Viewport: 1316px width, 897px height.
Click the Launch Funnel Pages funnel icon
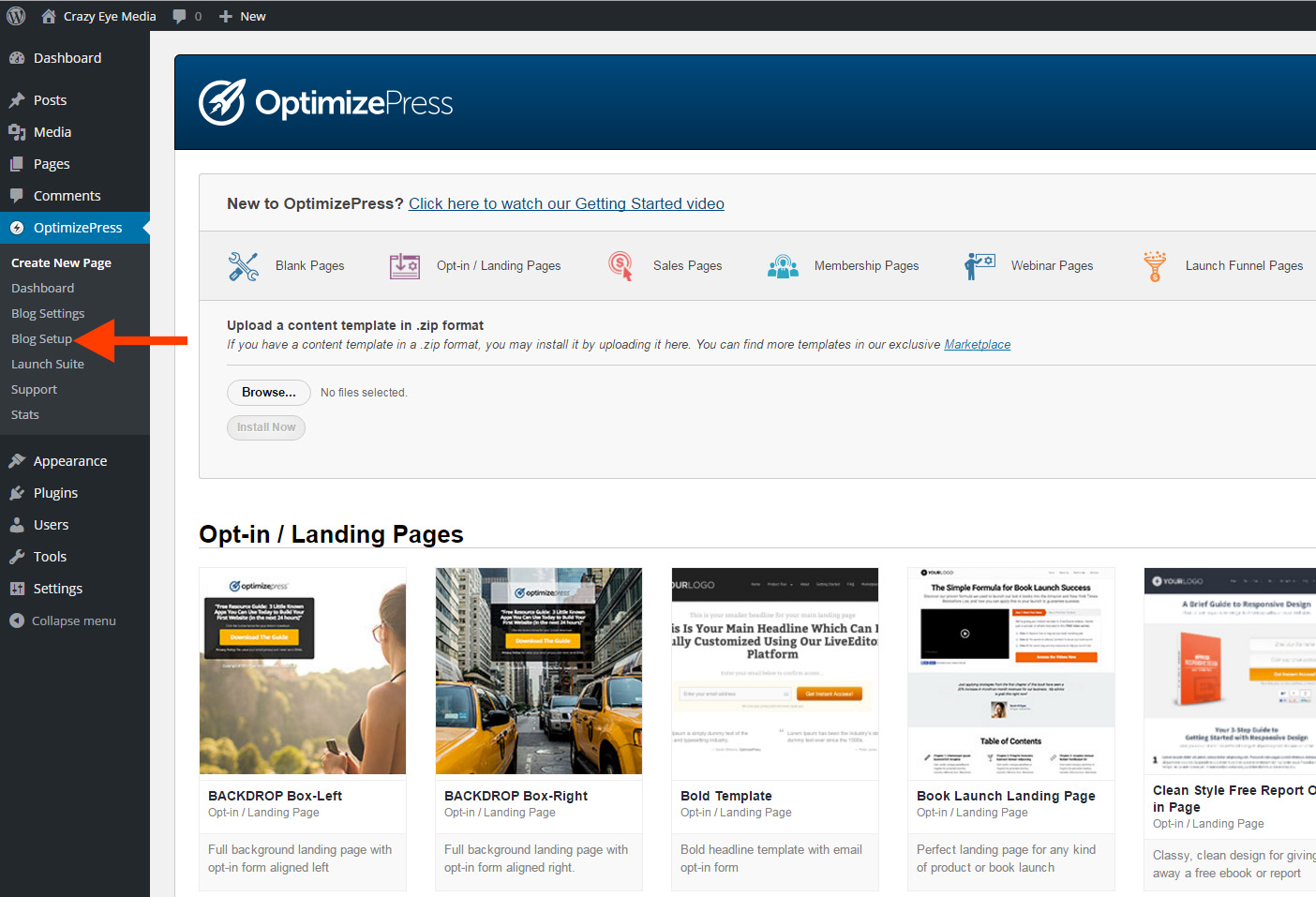pyautogui.click(x=1155, y=266)
